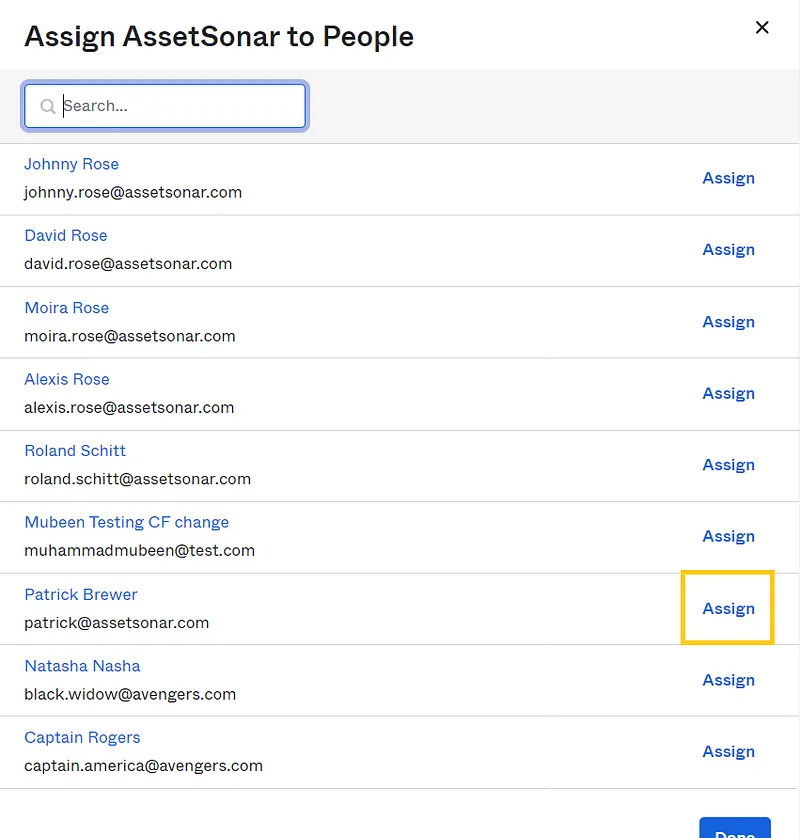800x838 pixels.
Task: Open David Rose's profile link
Action: point(66,236)
